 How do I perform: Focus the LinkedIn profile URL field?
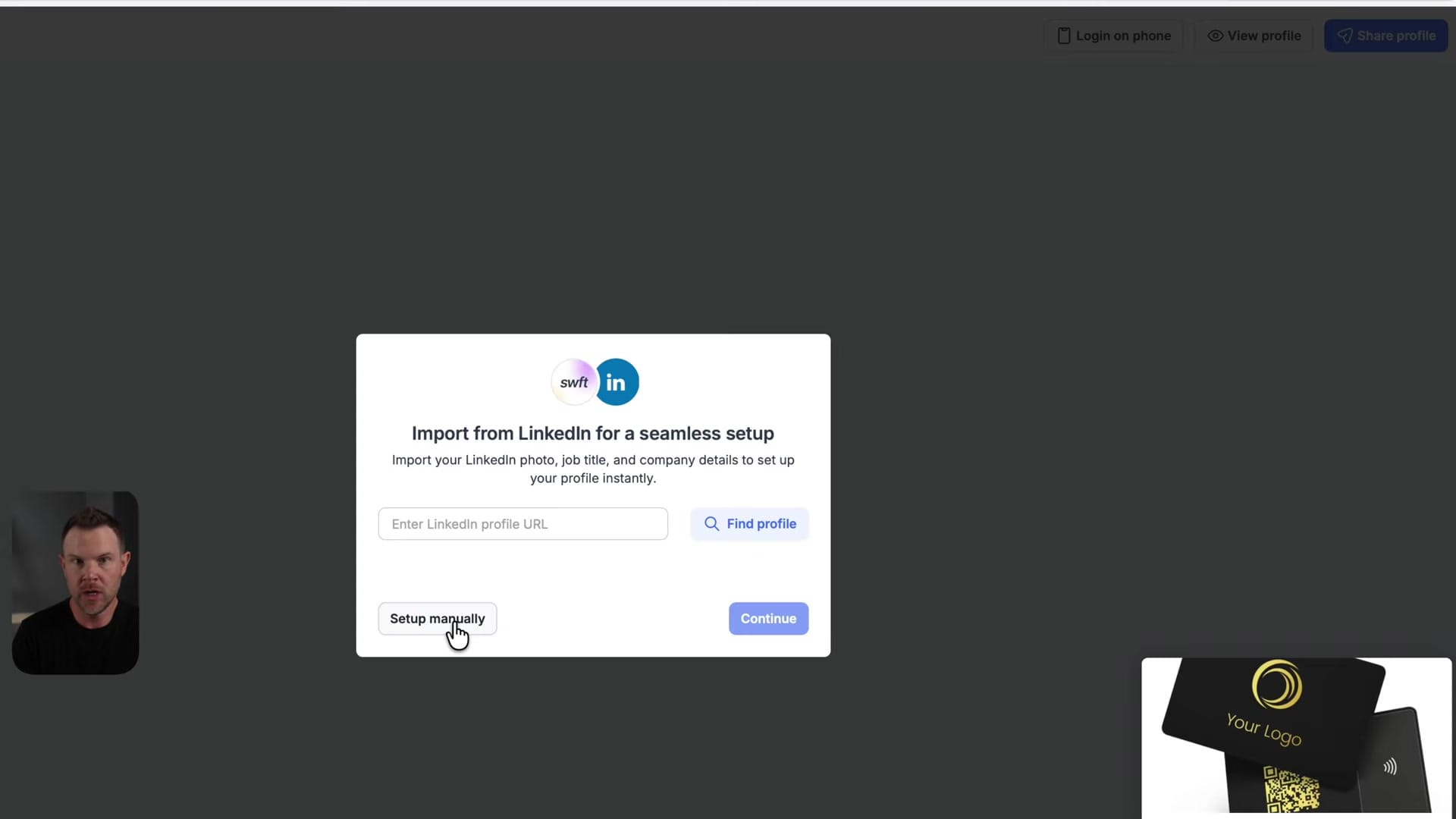[x=523, y=524]
